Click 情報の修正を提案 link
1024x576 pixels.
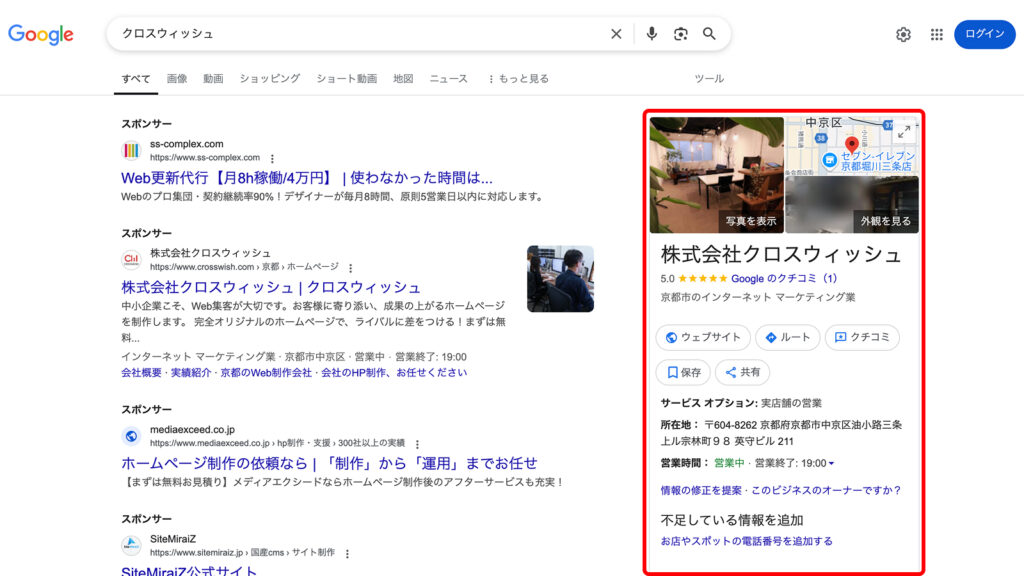pos(701,490)
